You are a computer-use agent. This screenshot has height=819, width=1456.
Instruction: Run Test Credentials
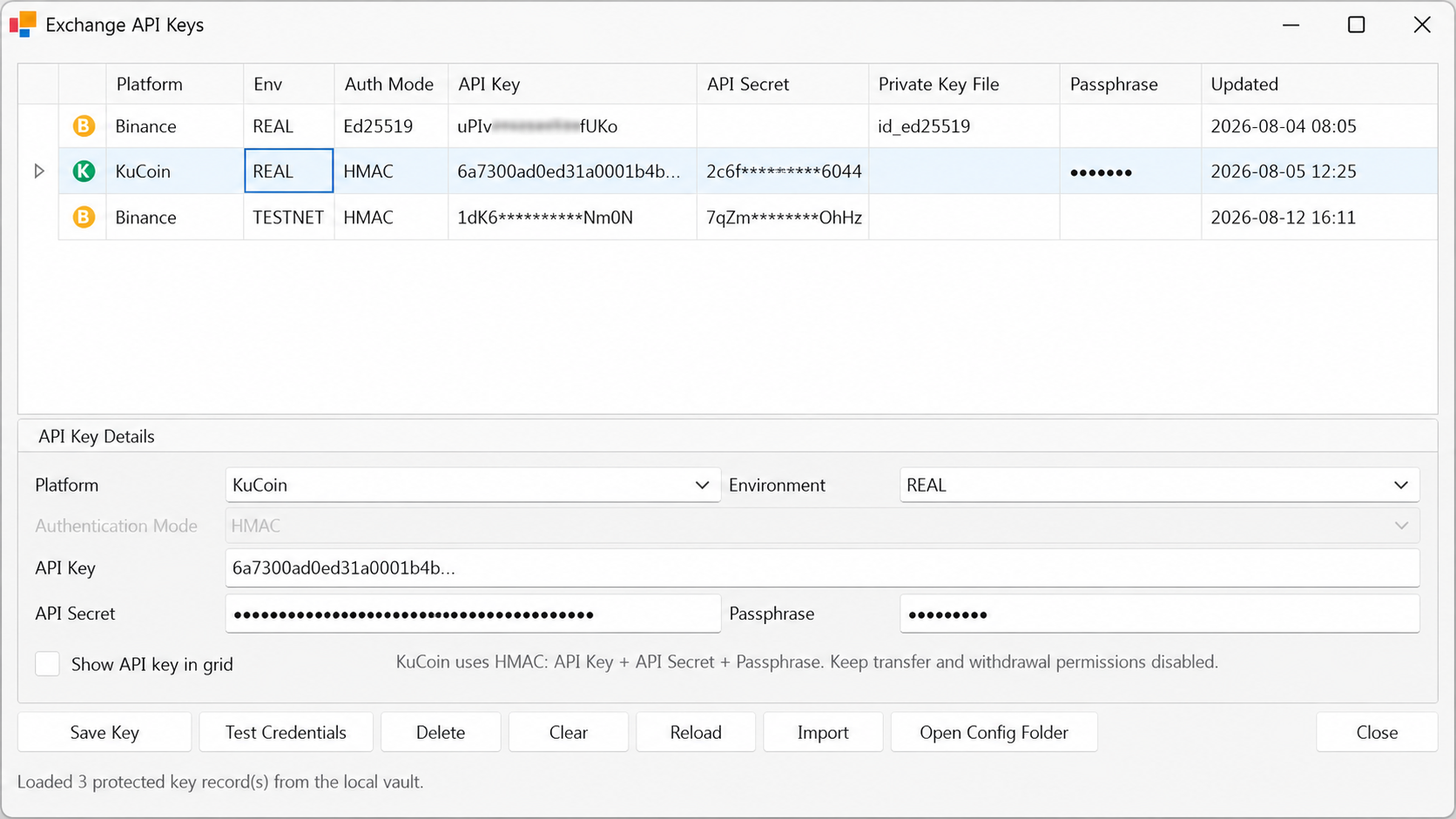click(x=286, y=732)
